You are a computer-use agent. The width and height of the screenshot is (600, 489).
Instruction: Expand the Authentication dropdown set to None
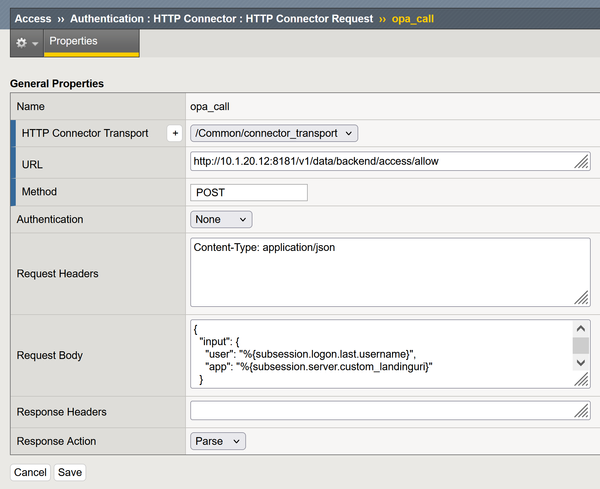(222, 219)
